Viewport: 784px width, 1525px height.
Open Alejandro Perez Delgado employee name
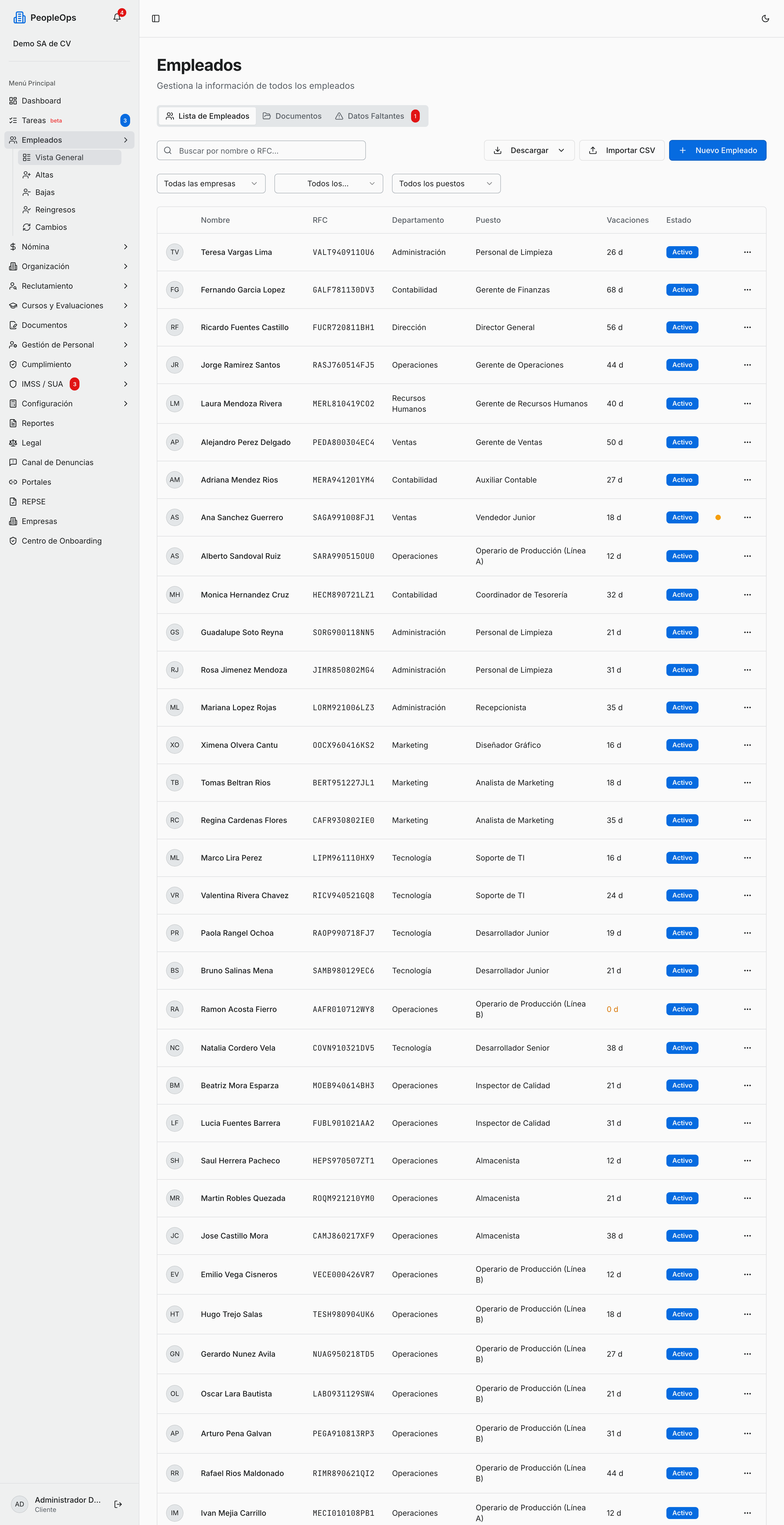(x=246, y=442)
